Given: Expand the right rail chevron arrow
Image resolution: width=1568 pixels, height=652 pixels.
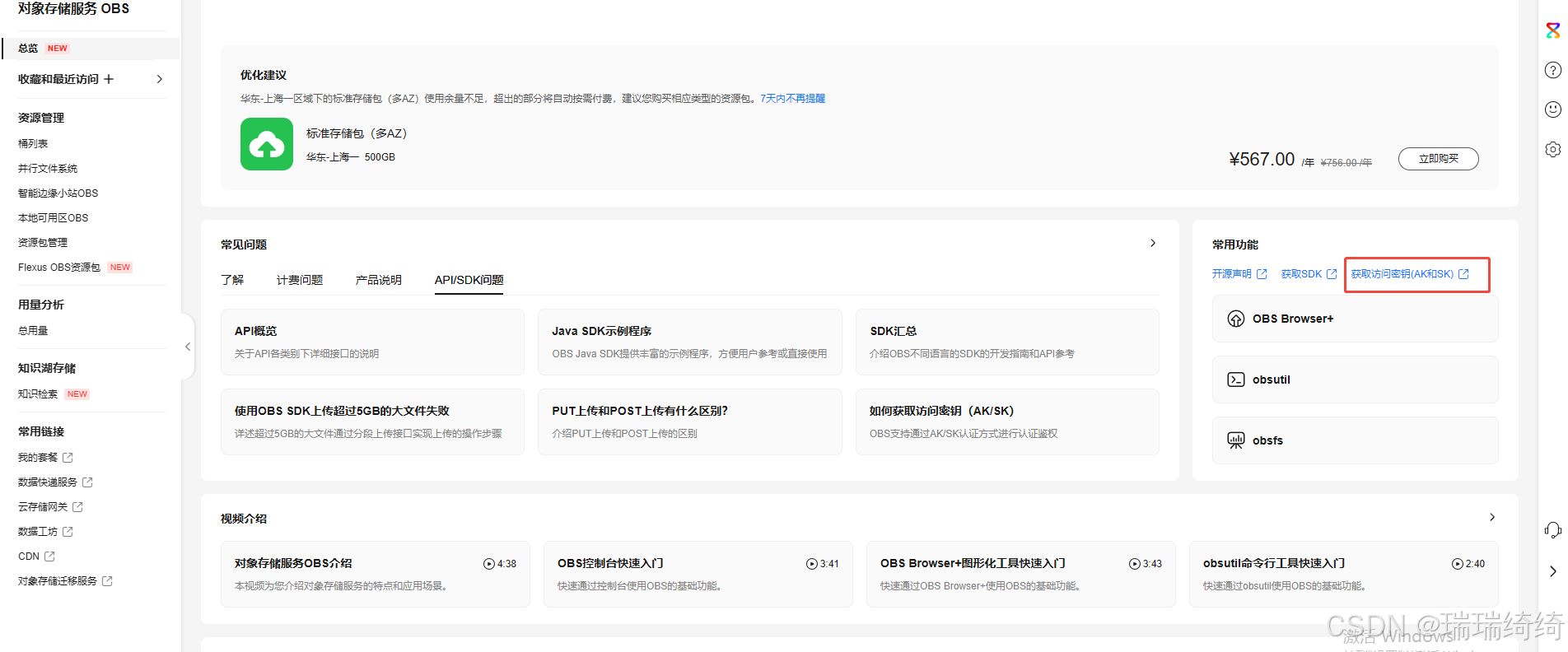Looking at the screenshot, I should pyautogui.click(x=1552, y=571).
